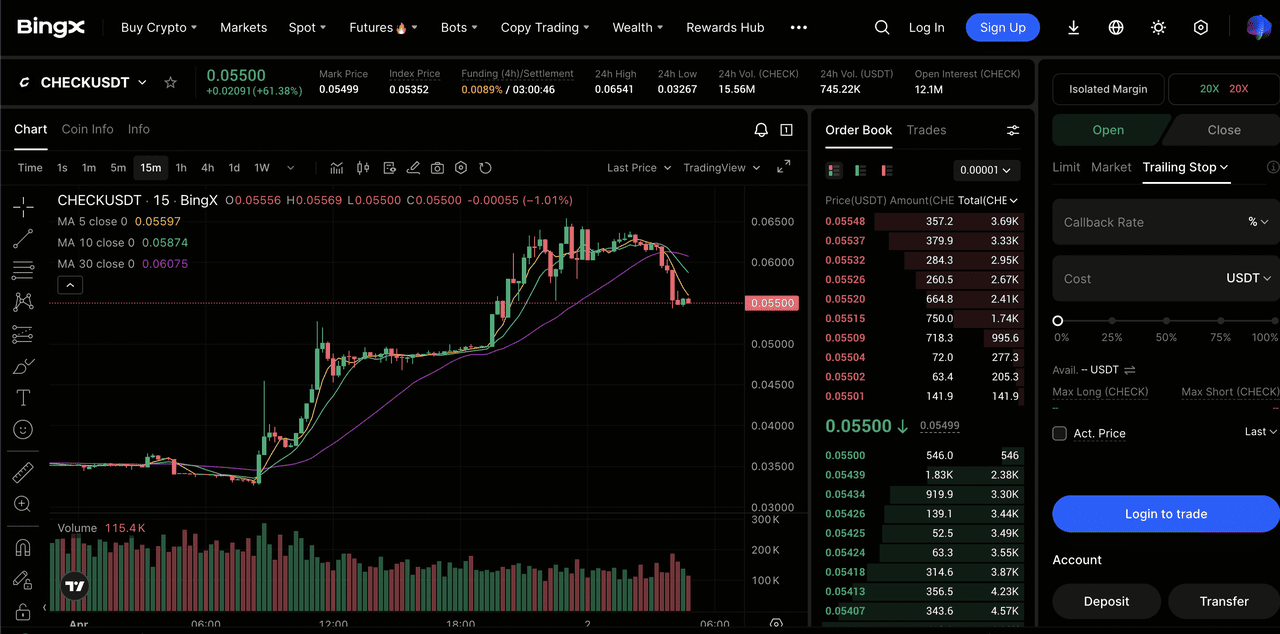Image resolution: width=1280 pixels, height=634 pixels.
Task: Enable the Act. Price checkbox
Action: (x=1060, y=433)
